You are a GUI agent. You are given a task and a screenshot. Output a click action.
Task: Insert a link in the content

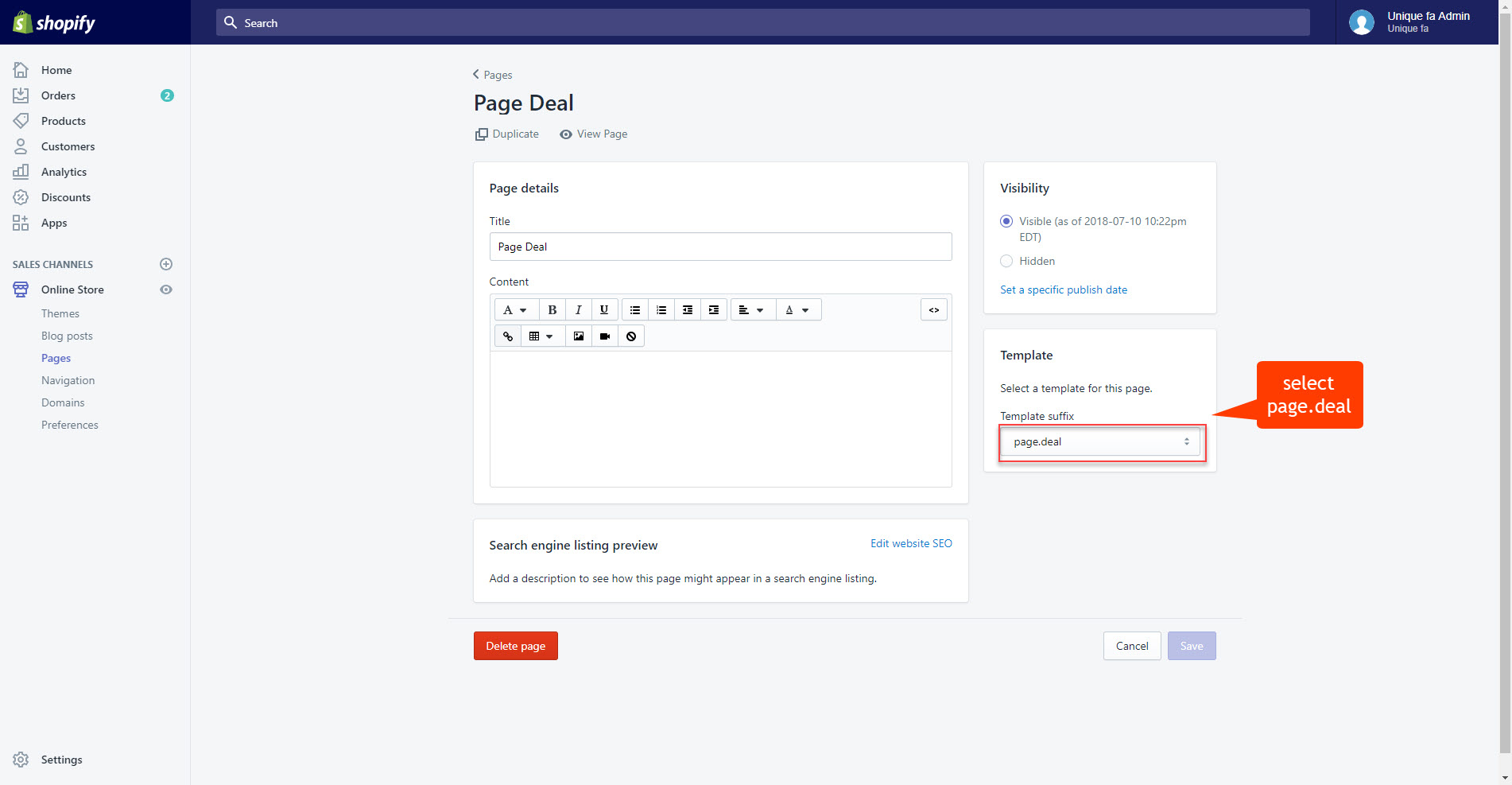tap(508, 336)
